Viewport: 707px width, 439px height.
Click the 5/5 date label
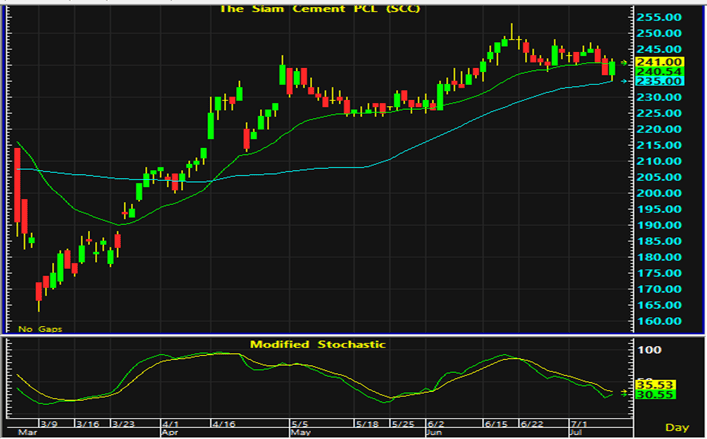300,424
